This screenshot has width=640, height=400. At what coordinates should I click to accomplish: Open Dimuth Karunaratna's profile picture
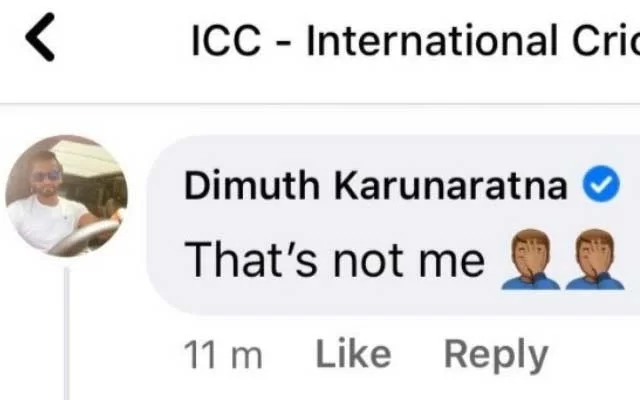tap(67, 196)
